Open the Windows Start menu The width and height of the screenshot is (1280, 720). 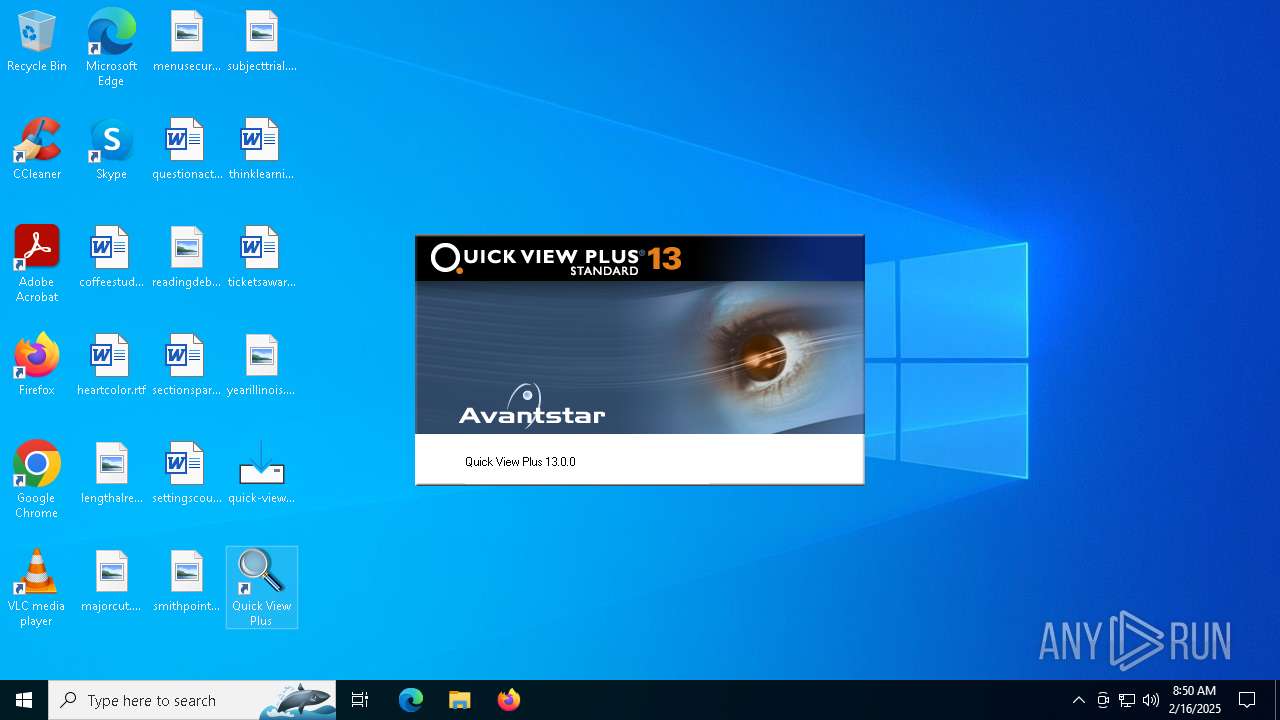(x=24, y=700)
